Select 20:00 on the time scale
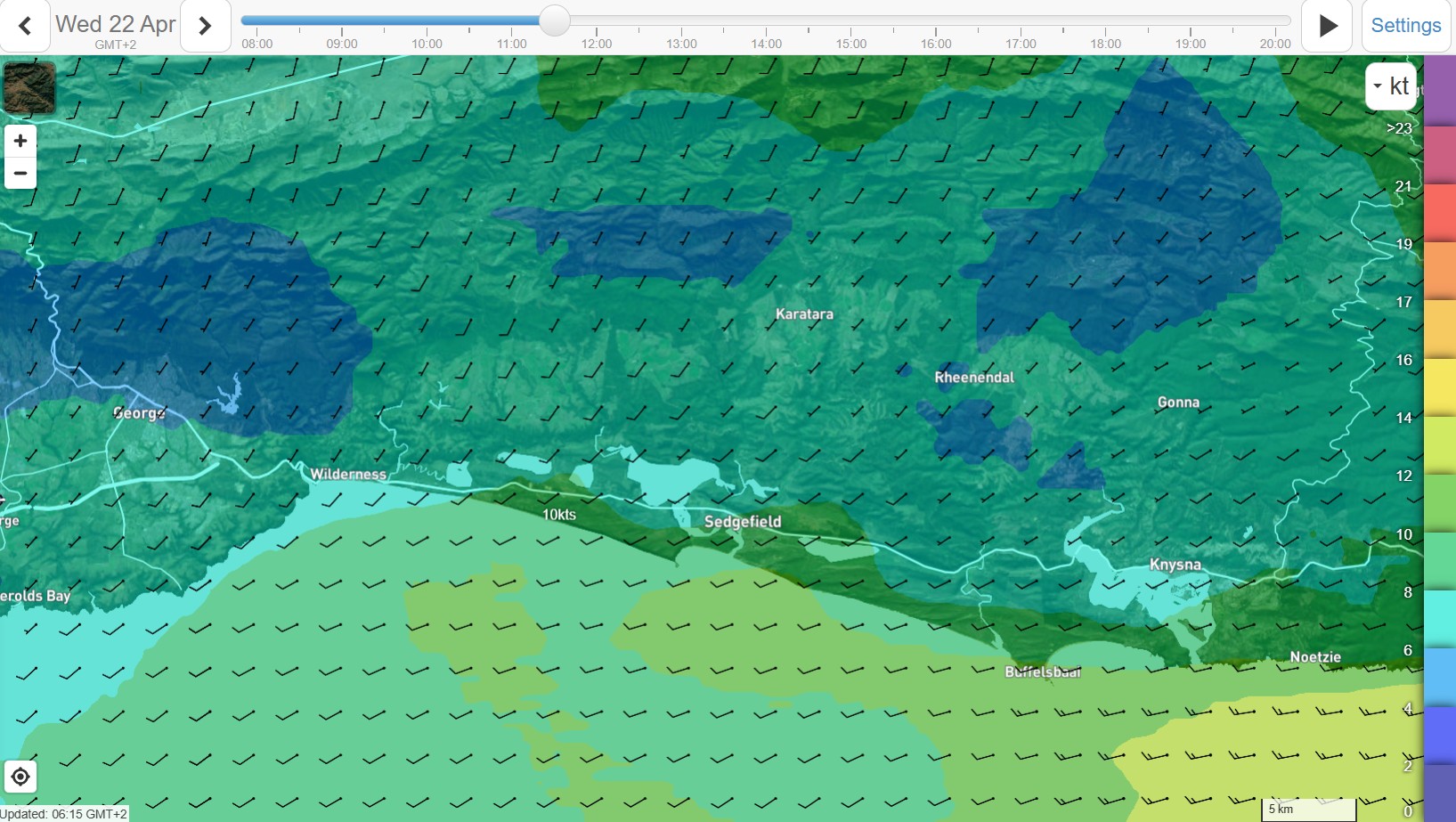 [1274, 44]
